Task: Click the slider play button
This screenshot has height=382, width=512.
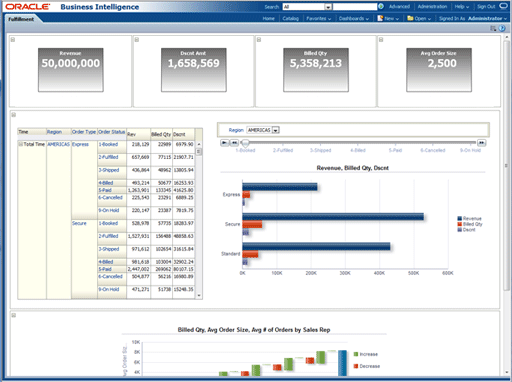Action: 225,143
